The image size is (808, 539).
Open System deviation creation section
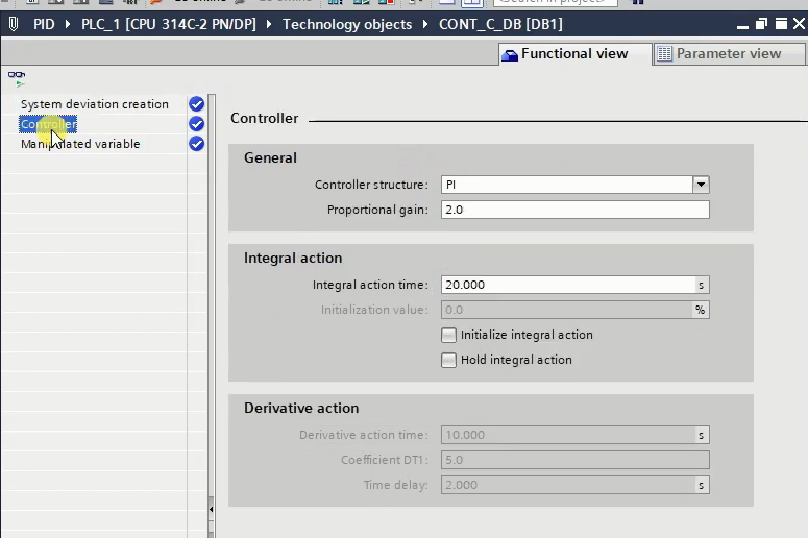(95, 104)
